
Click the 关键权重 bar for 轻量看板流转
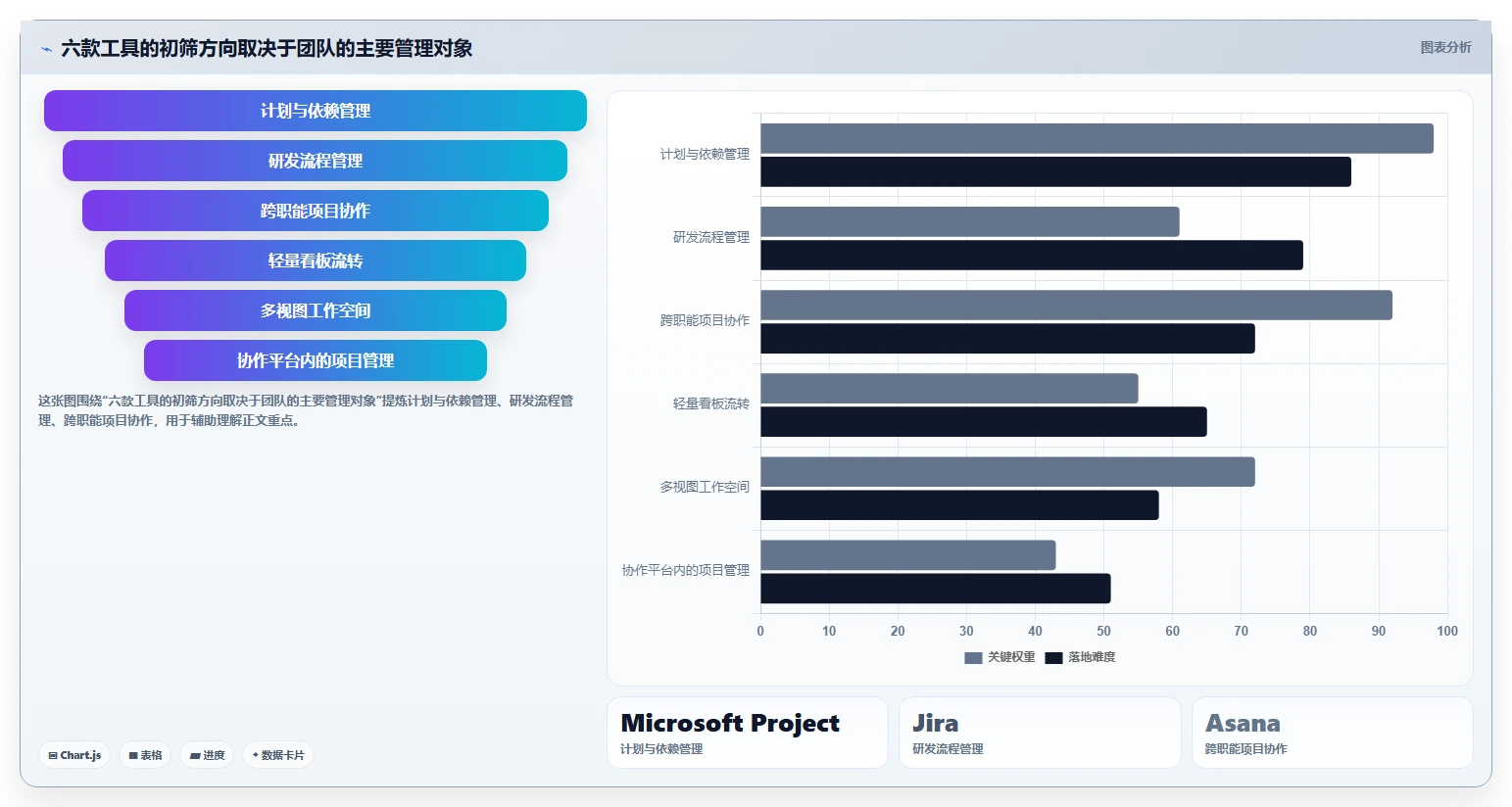(x=950, y=388)
